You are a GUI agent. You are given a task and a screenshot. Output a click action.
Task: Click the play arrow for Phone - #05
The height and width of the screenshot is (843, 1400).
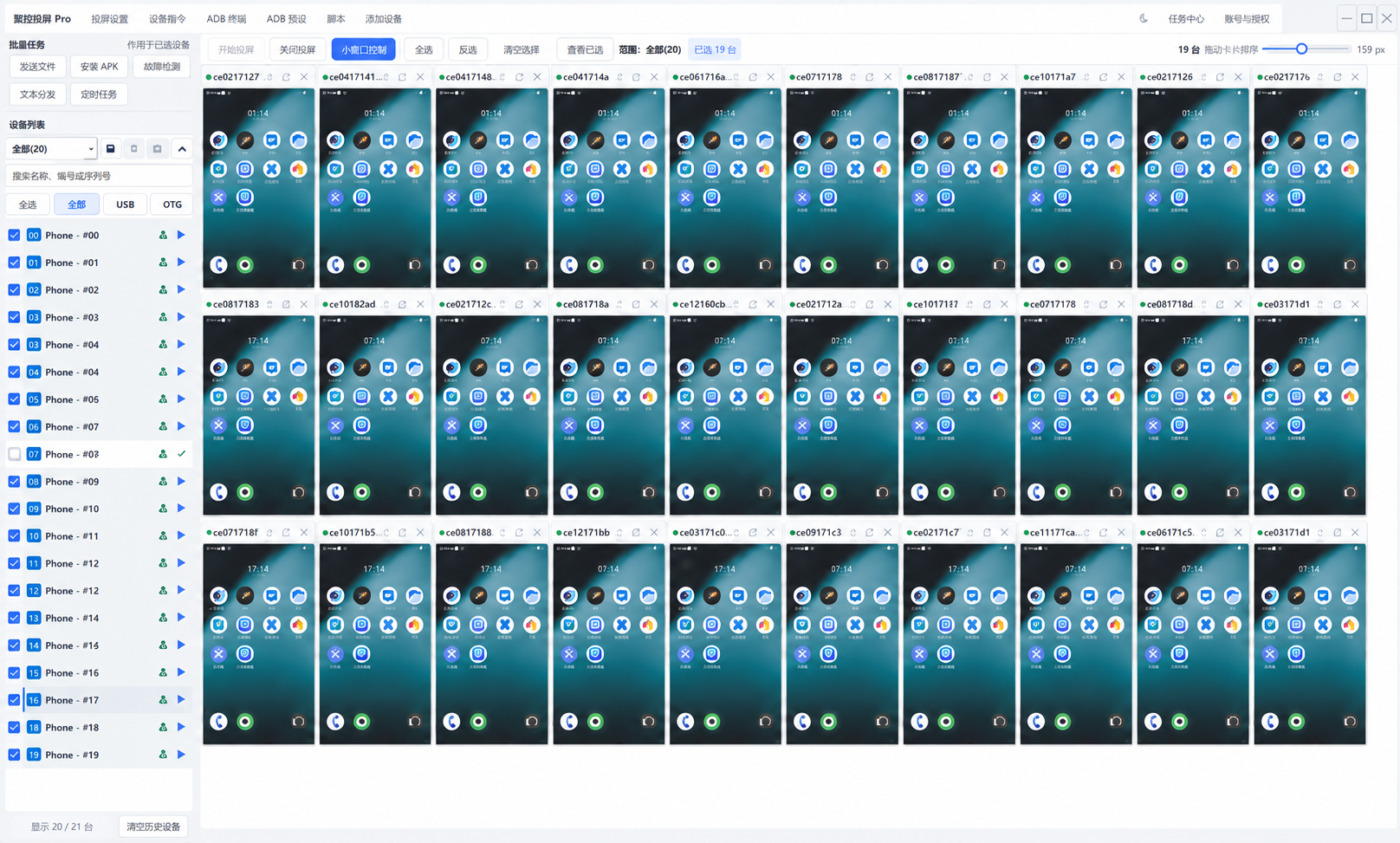point(181,399)
